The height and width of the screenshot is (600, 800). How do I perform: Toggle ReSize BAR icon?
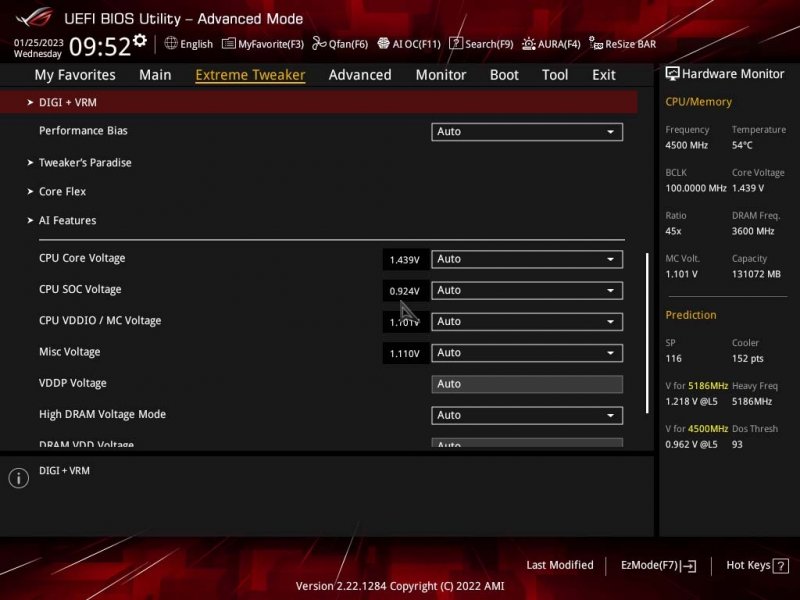pyautogui.click(x=595, y=43)
